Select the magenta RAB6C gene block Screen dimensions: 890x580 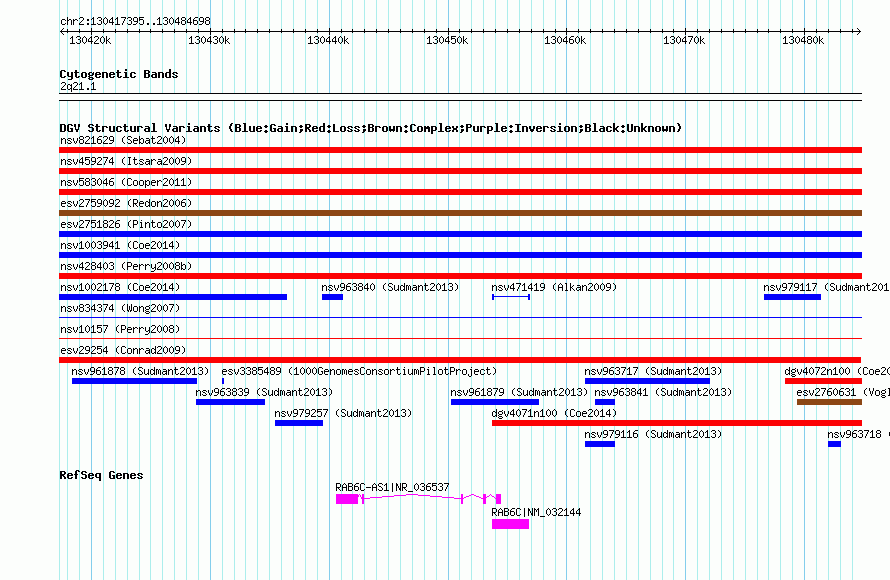pyautogui.click(x=510, y=524)
